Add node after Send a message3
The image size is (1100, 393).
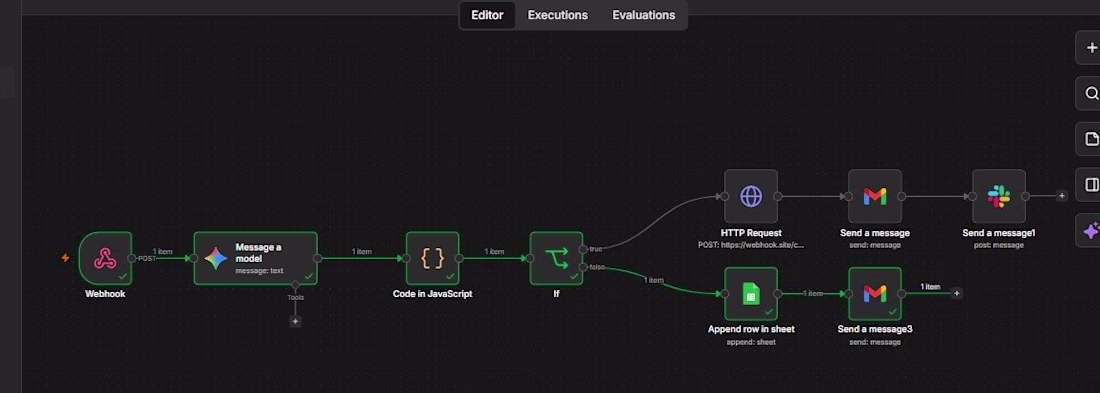[956, 293]
